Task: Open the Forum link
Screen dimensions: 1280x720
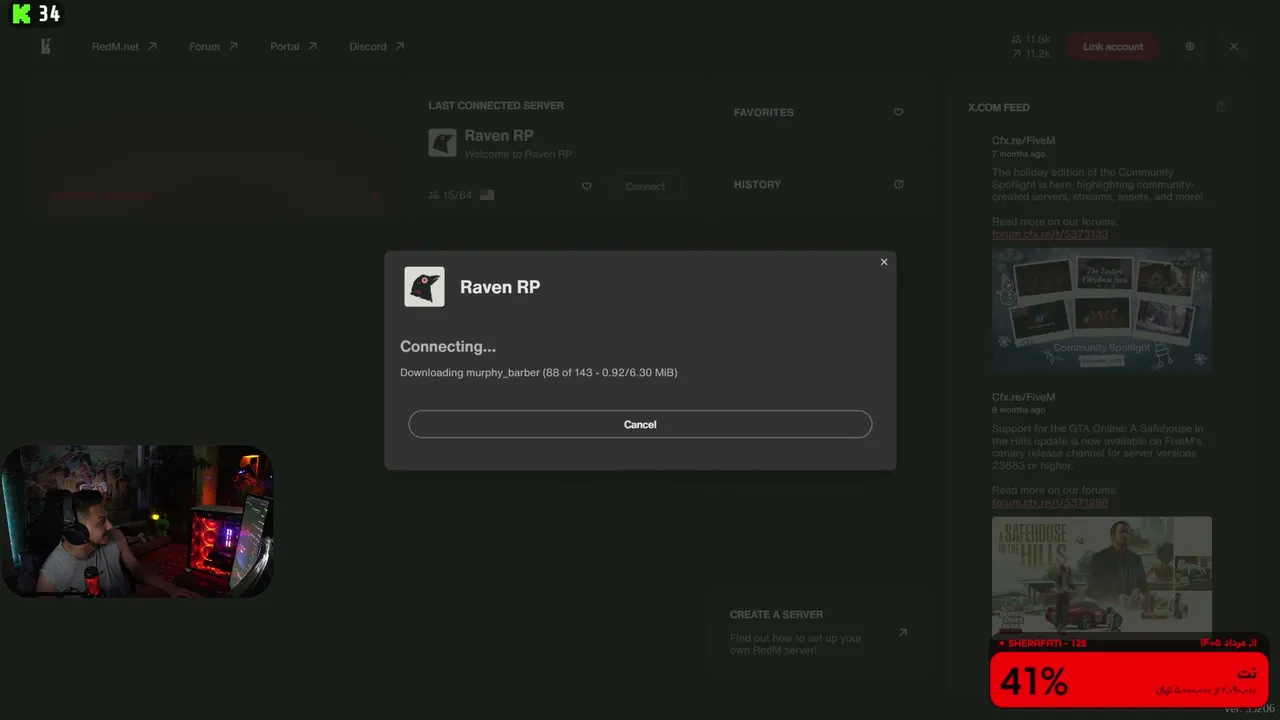Action: (213, 47)
